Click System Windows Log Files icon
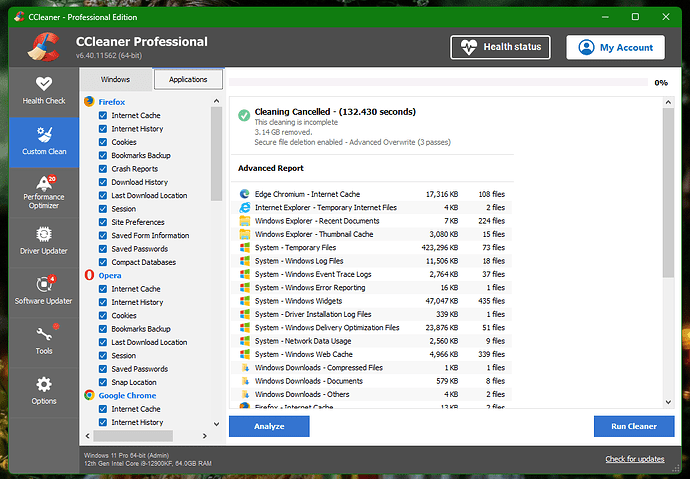Viewport: 690px width, 479px height. tap(245, 261)
